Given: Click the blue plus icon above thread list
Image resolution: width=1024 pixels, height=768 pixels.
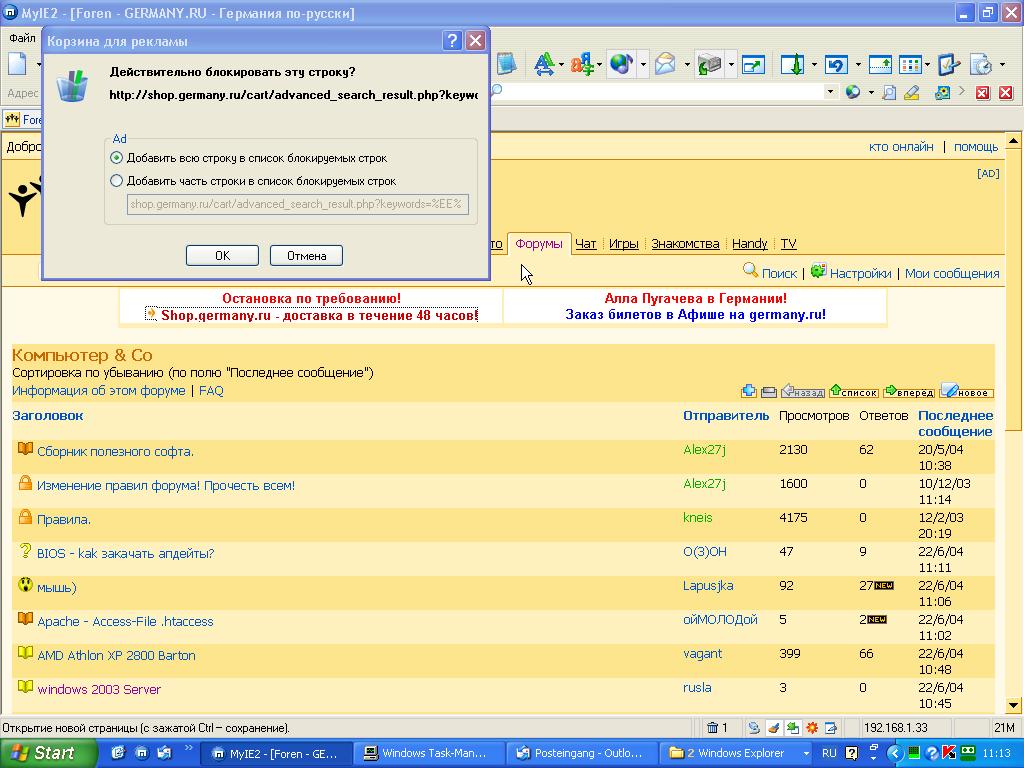Looking at the screenshot, I should (748, 391).
